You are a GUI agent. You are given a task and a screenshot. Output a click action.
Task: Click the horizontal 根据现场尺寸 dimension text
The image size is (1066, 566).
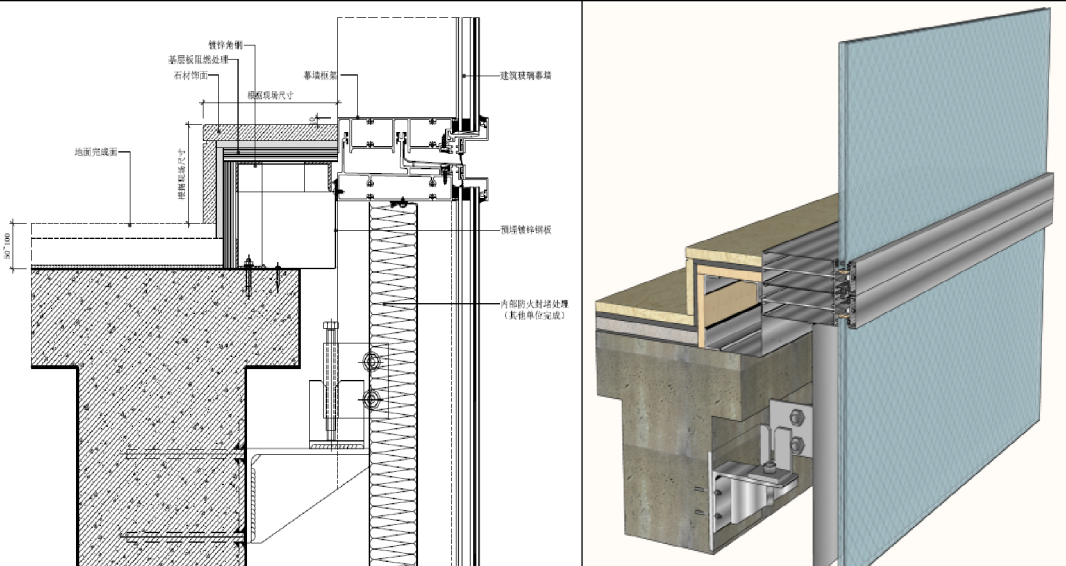tap(271, 96)
